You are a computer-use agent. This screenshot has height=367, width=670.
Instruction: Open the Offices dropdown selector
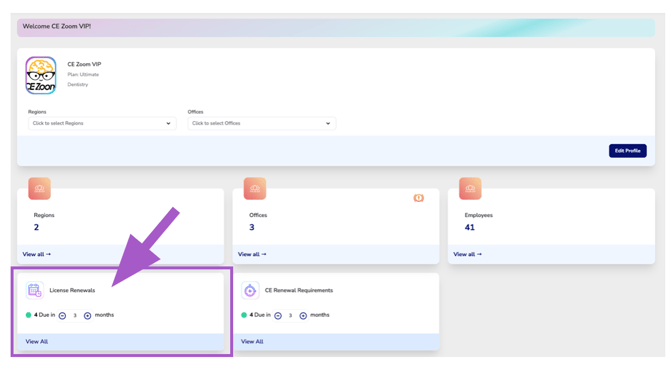262,123
